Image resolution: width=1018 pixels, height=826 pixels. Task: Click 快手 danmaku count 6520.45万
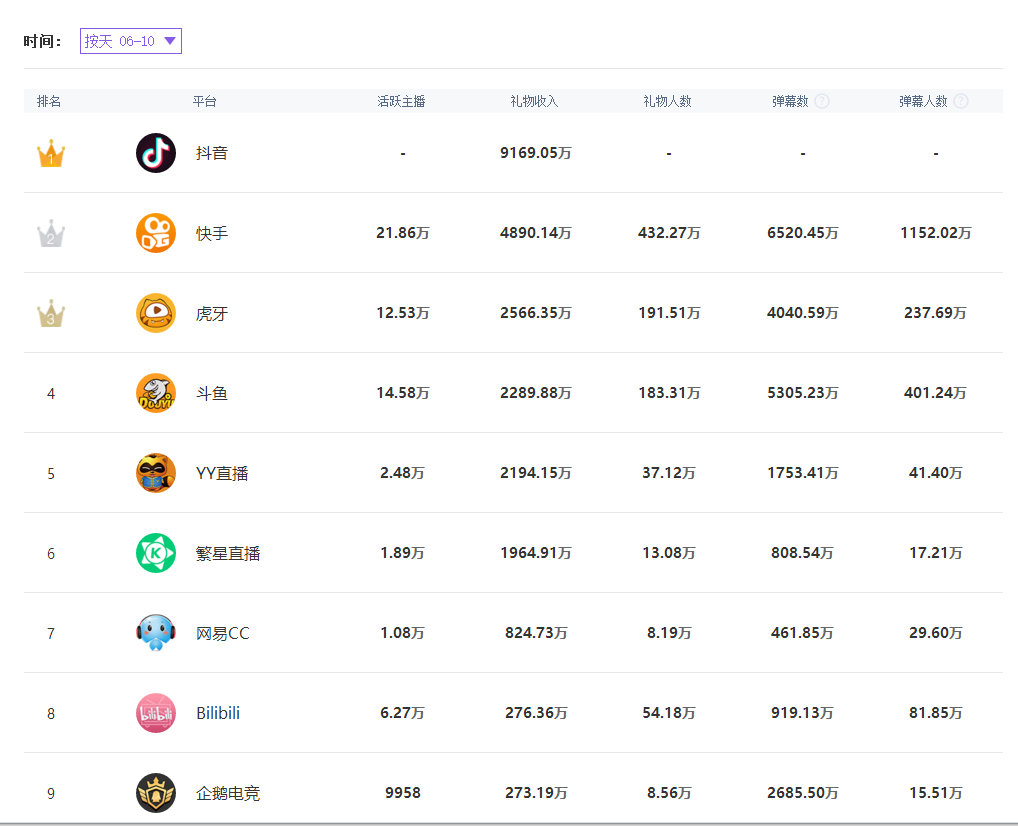click(802, 232)
